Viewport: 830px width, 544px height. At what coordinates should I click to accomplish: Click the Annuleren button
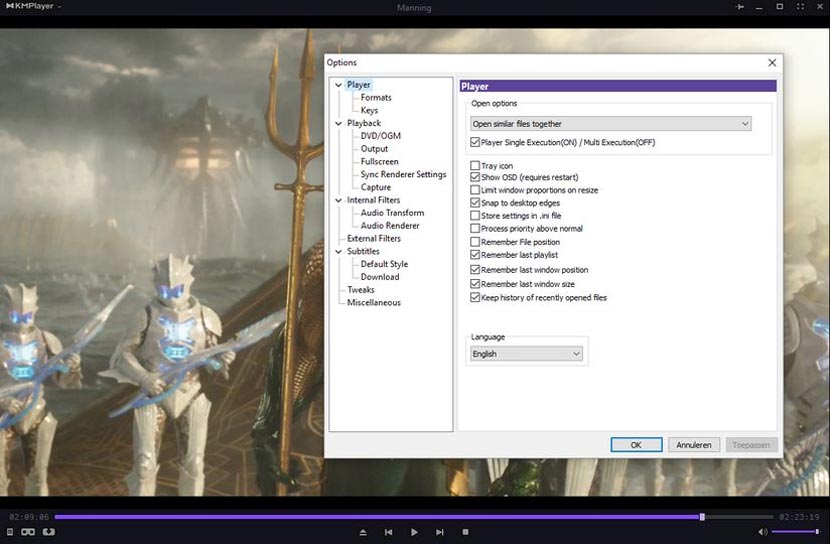(693, 445)
